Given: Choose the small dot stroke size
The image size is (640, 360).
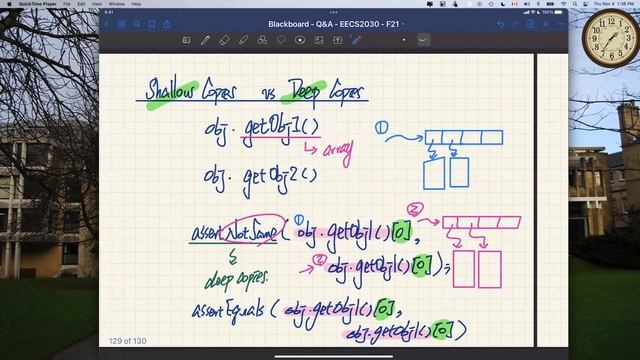Looking at the screenshot, I should (x=404, y=40).
